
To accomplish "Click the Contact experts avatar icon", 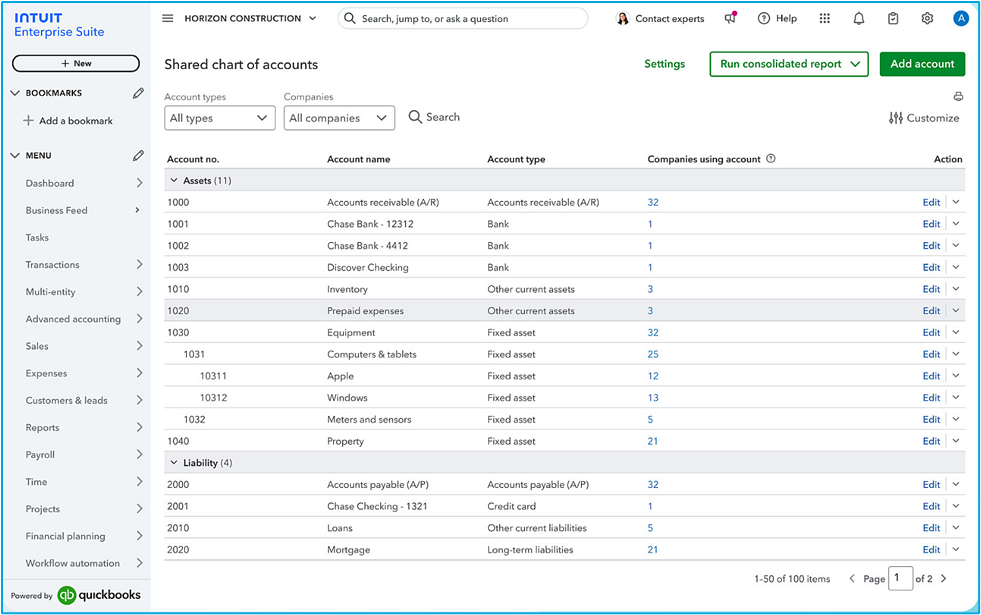I will click(x=623, y=19).
